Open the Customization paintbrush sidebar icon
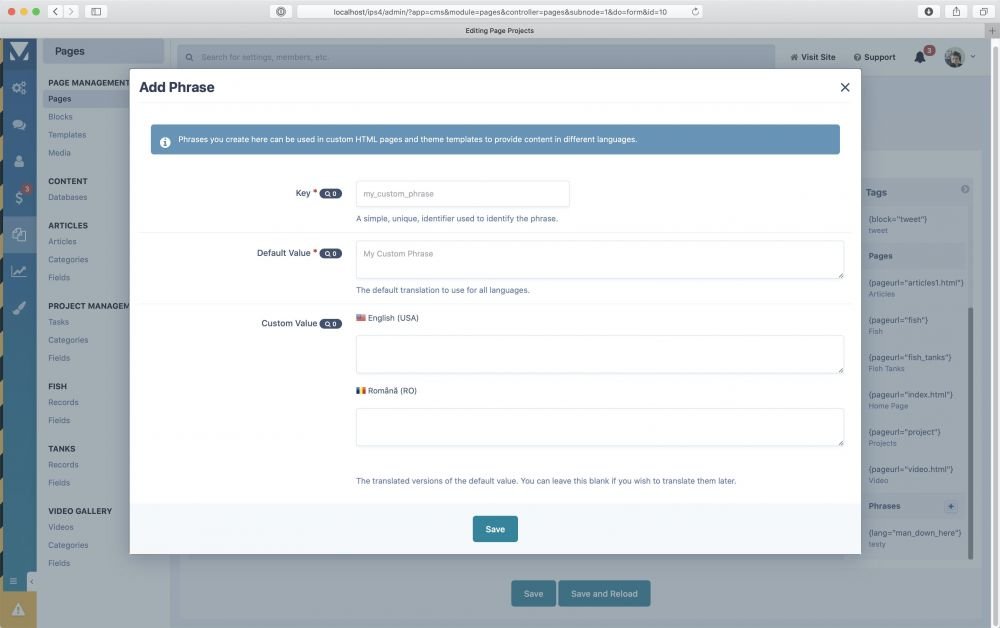The height and width of the screenshot is (628, 1000). pyautogui.click(x=19, y=308)
